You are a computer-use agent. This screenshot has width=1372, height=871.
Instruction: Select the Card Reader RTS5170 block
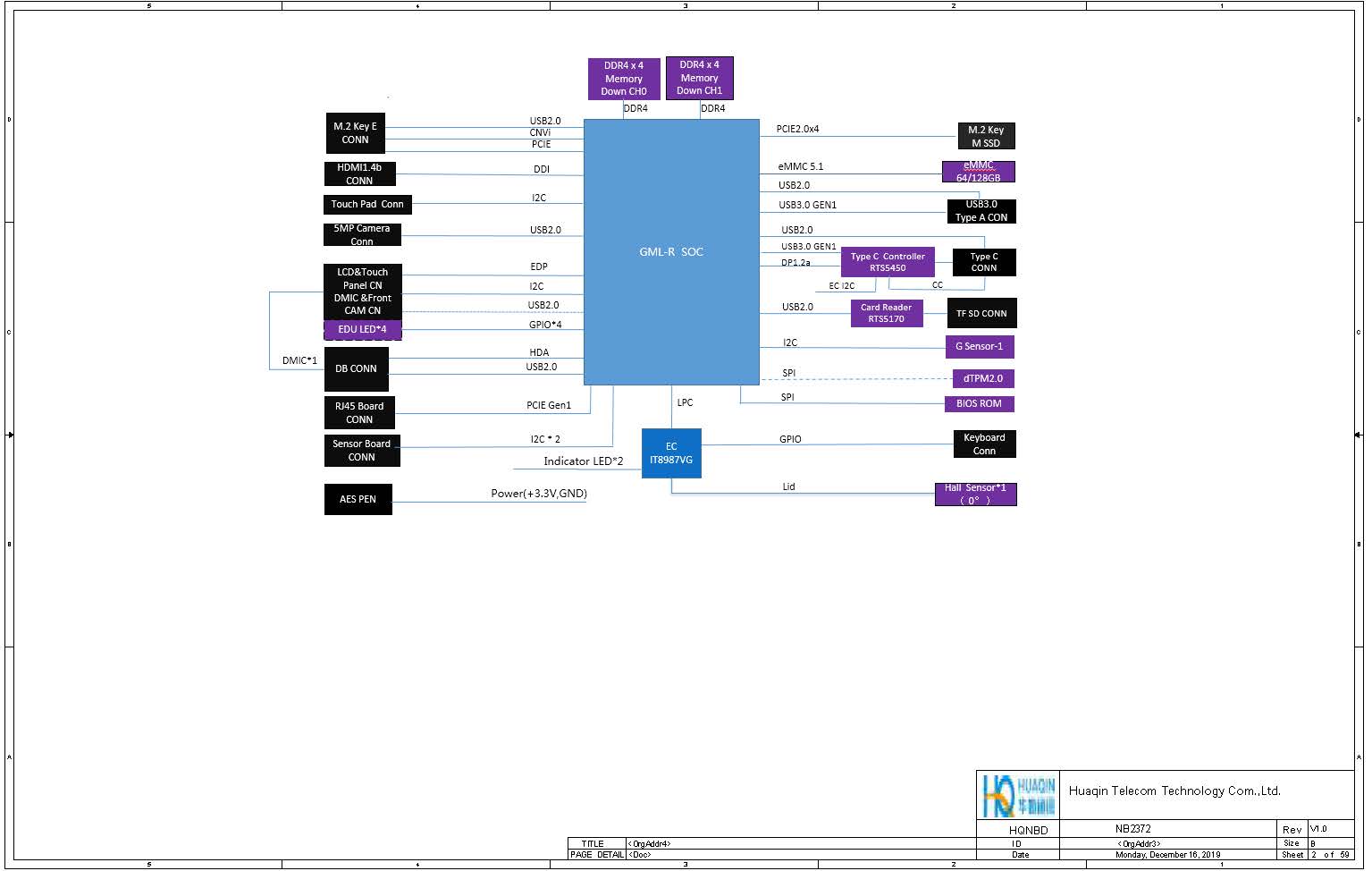coord(886,313)
